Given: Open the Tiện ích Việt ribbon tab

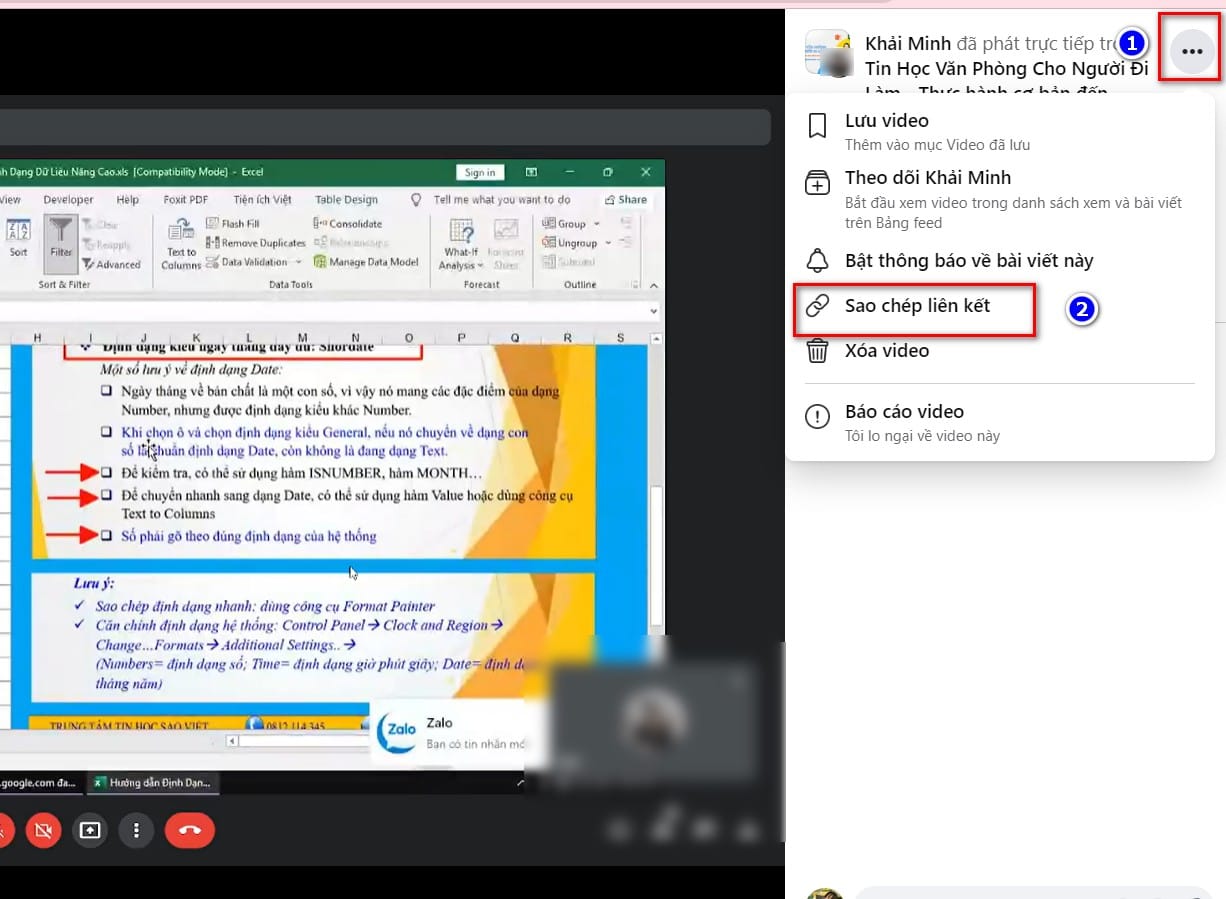Looking at the screenshot, I should (262, 199).
